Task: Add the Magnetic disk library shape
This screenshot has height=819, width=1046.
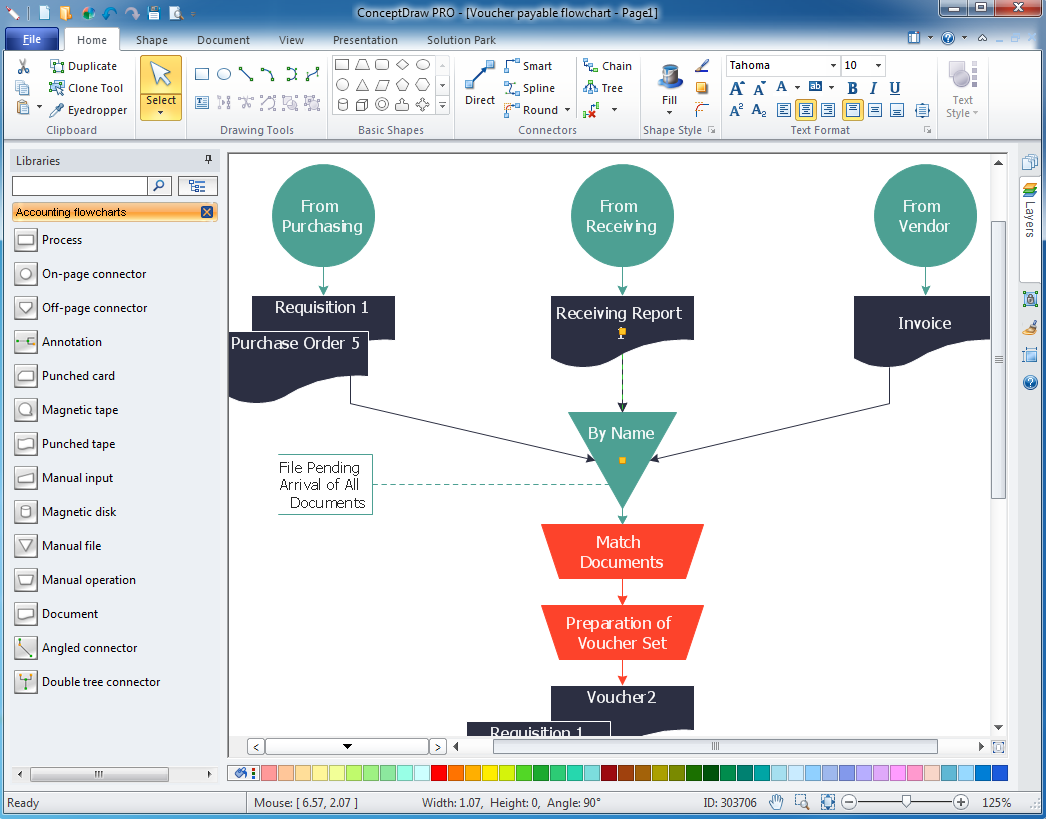Action: click(79, 512)
